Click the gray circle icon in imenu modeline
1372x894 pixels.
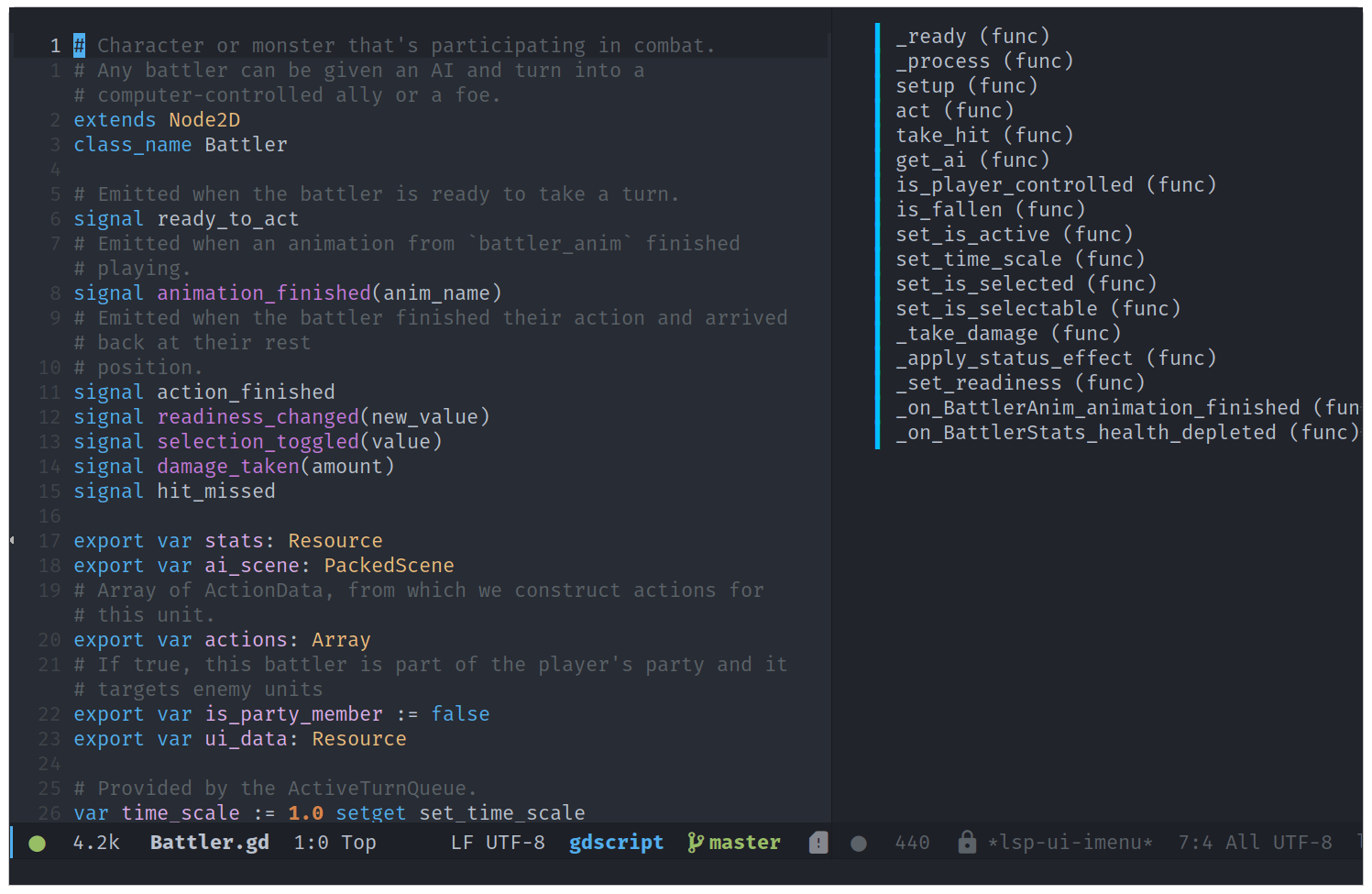click(858, 844)
